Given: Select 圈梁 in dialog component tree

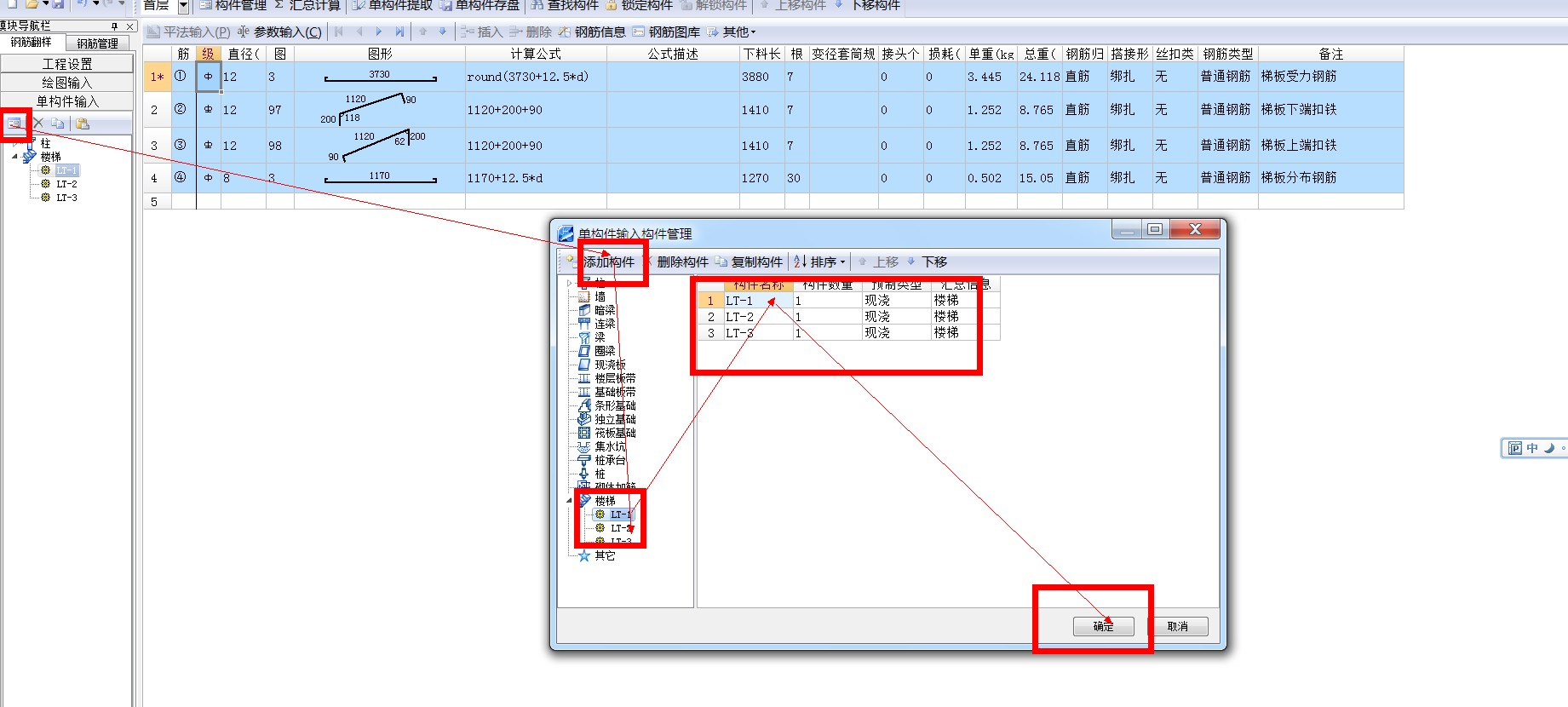Looking at the screenshot, I should point(605,351).
